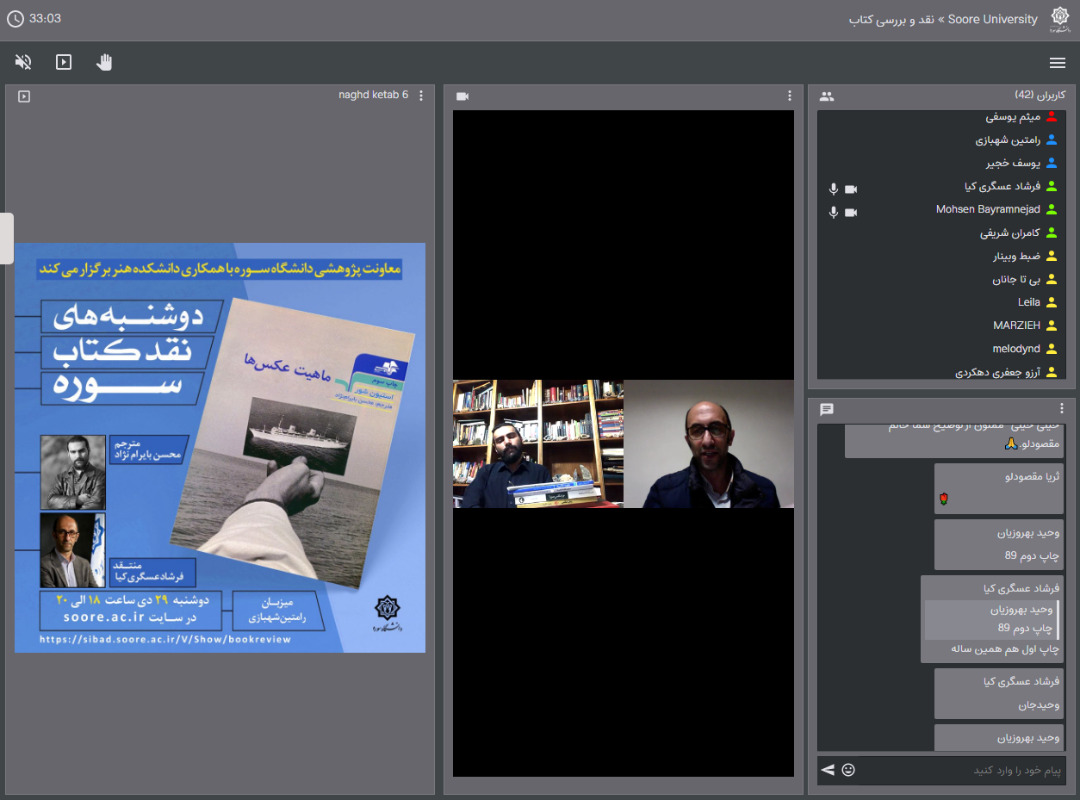Screen dimensions: 1080x800
Task: Click yellow avatar icon of melodynd
Action: [x=1052, y=349]
